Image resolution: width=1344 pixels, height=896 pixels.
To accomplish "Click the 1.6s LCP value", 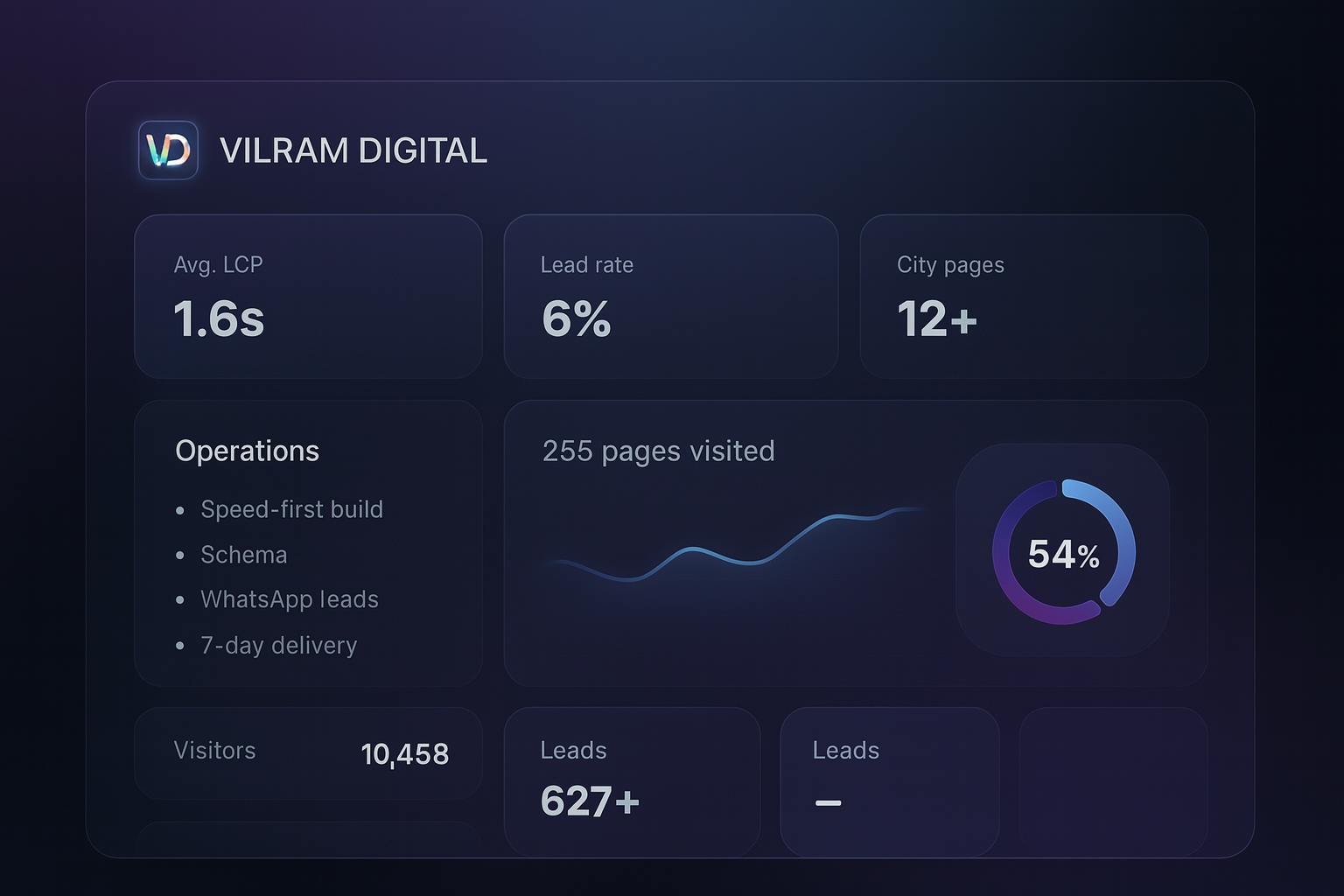I will click(219, 318).
